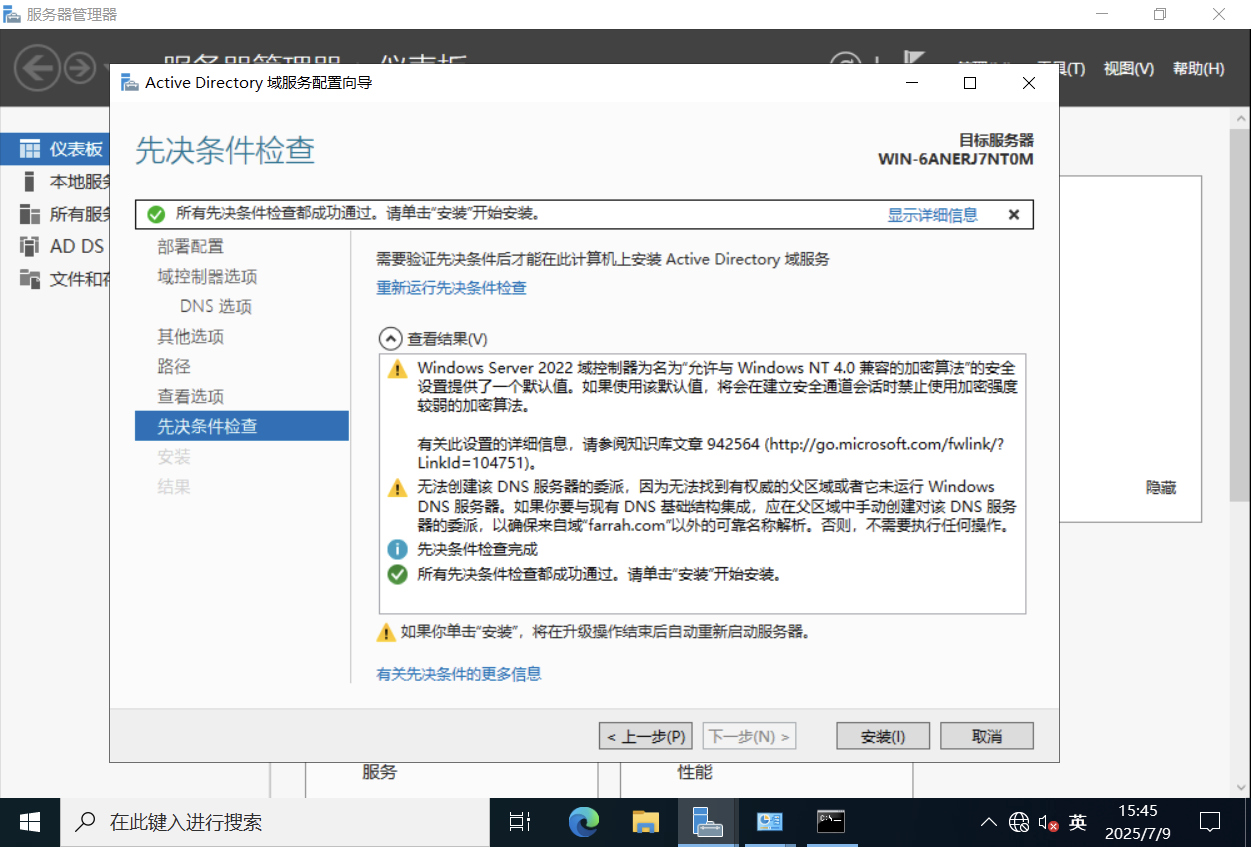Open Microsoft Edge from taskbar

pos(583,822)
